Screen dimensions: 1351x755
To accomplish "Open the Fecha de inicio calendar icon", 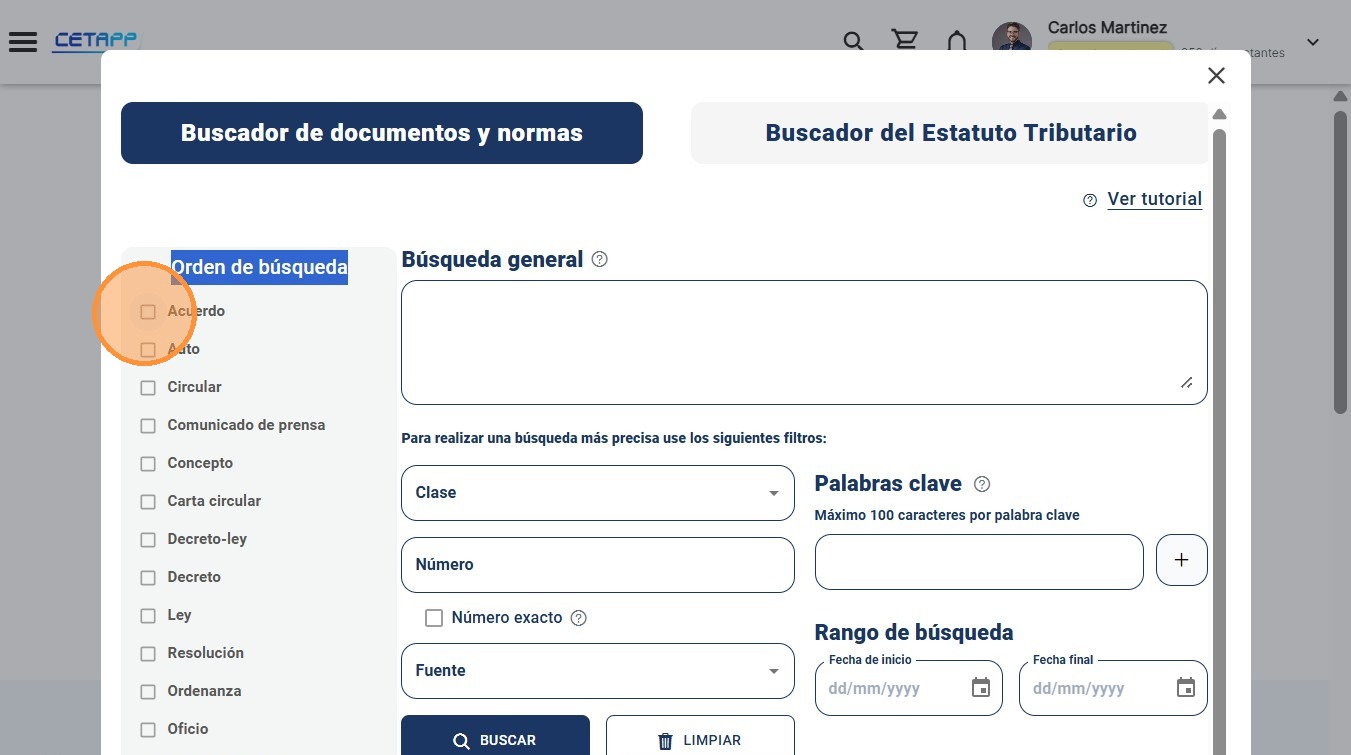I will tap(981, 688).
